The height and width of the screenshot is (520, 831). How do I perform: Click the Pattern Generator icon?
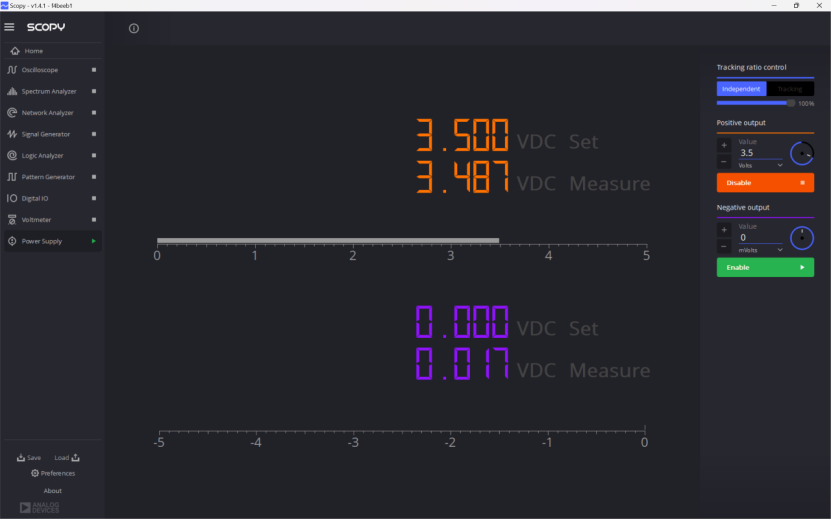click(x=12, y=177)
